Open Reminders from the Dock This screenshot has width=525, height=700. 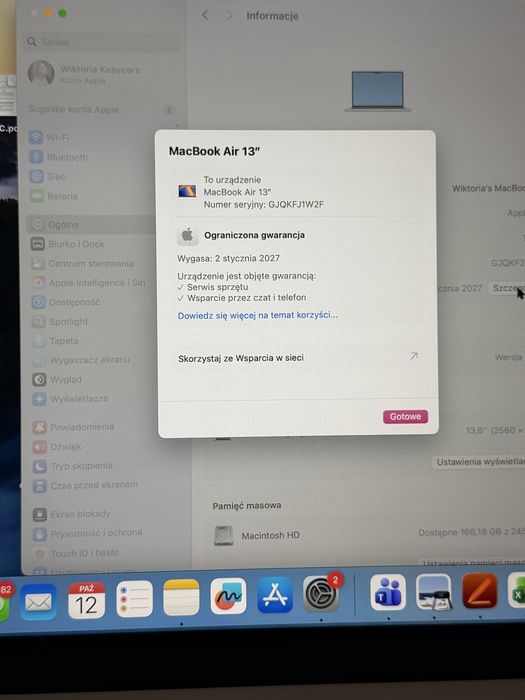click(134, 599)
